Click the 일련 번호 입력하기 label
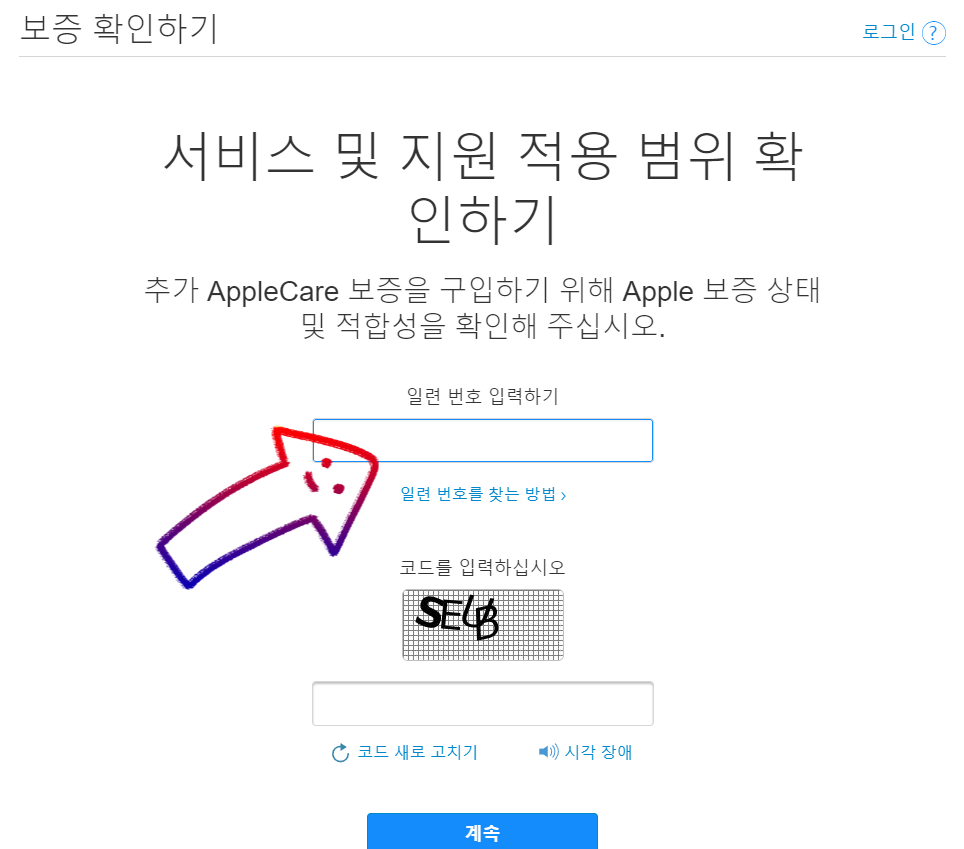964x849 pixels. pos(483,396)
